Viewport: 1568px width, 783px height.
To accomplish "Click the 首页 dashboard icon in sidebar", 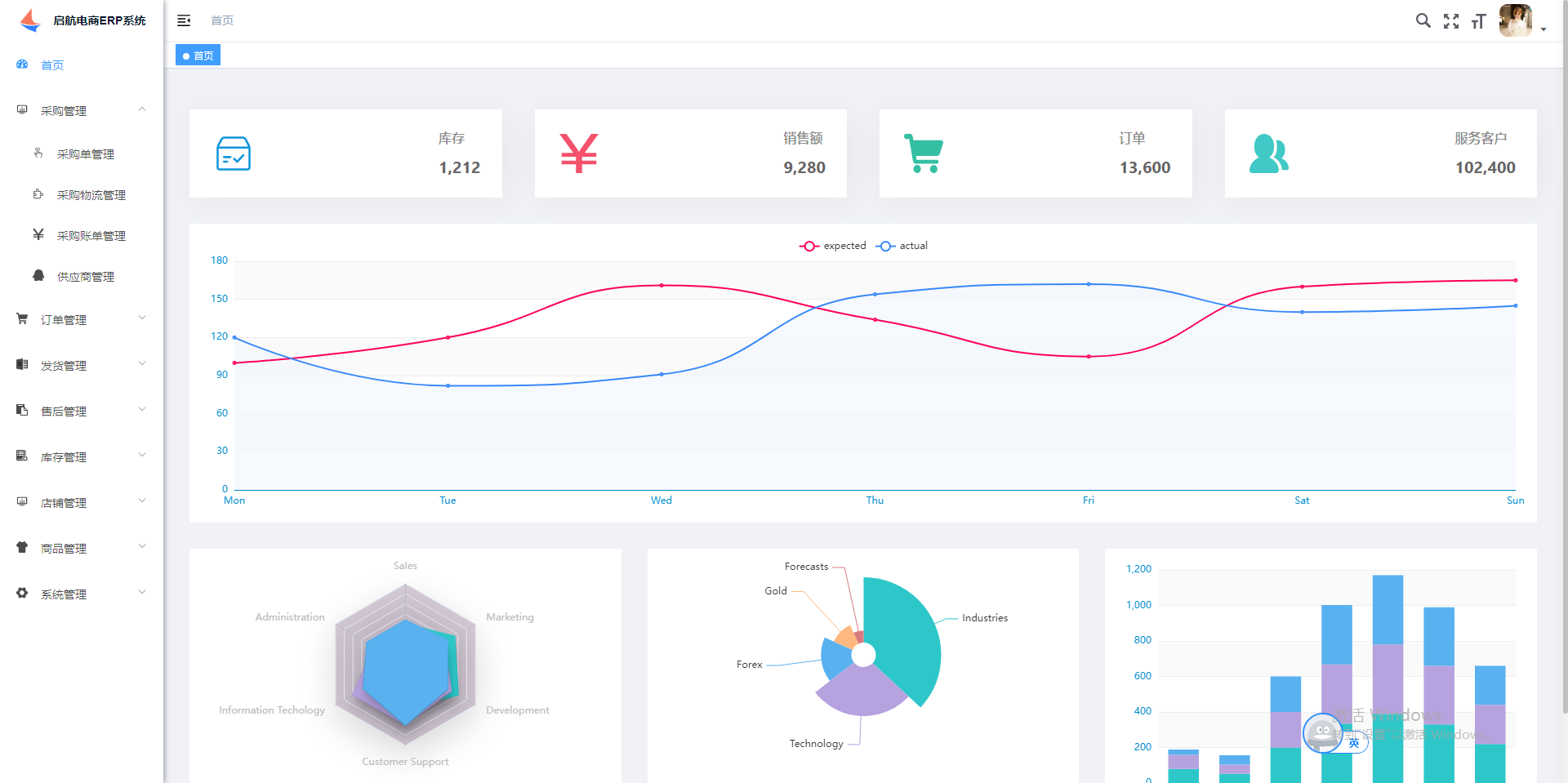I will tap(23, 65).
